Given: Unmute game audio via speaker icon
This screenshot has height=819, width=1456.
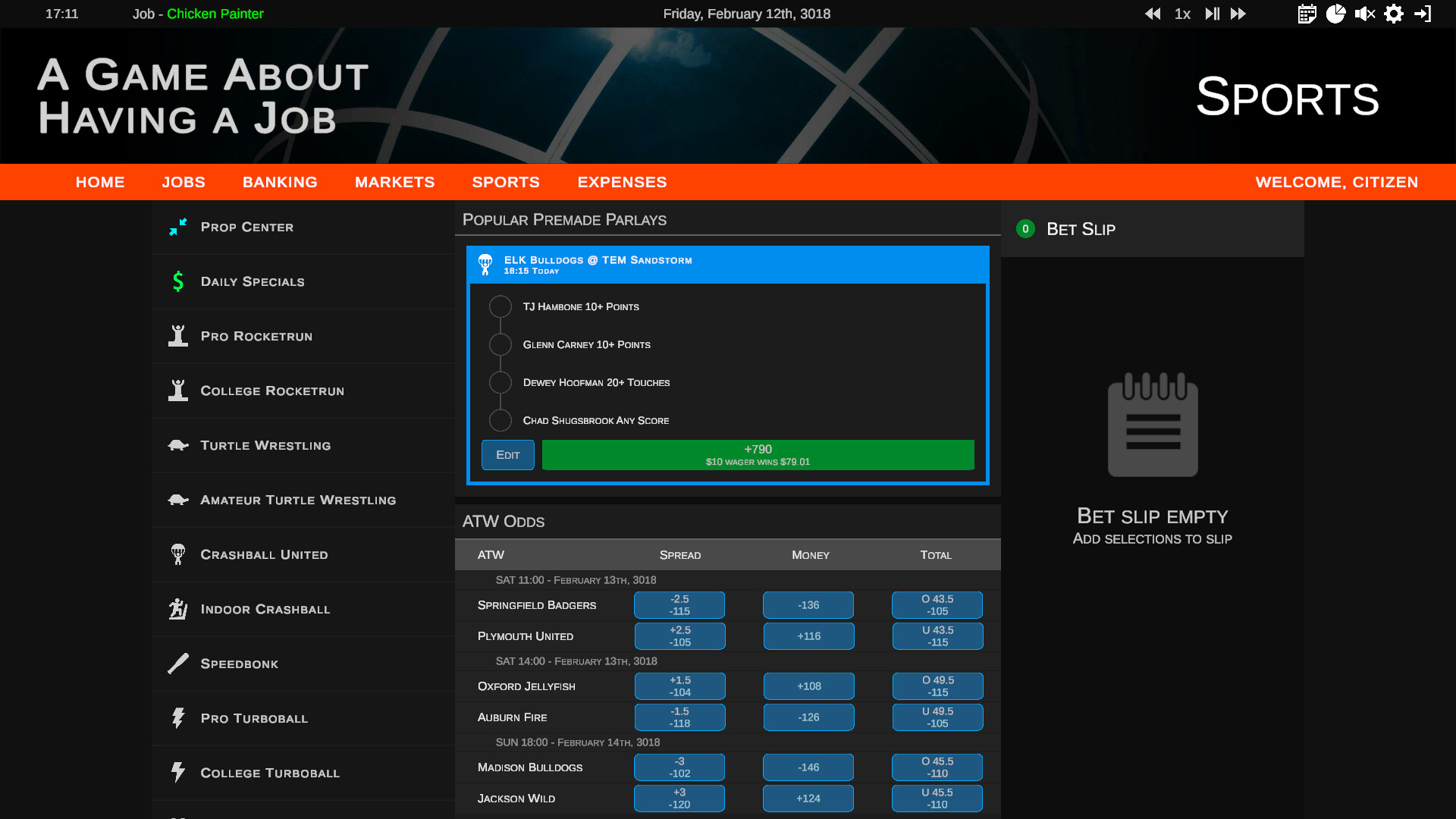Looking at the screenshot, I should (1365, 14).
